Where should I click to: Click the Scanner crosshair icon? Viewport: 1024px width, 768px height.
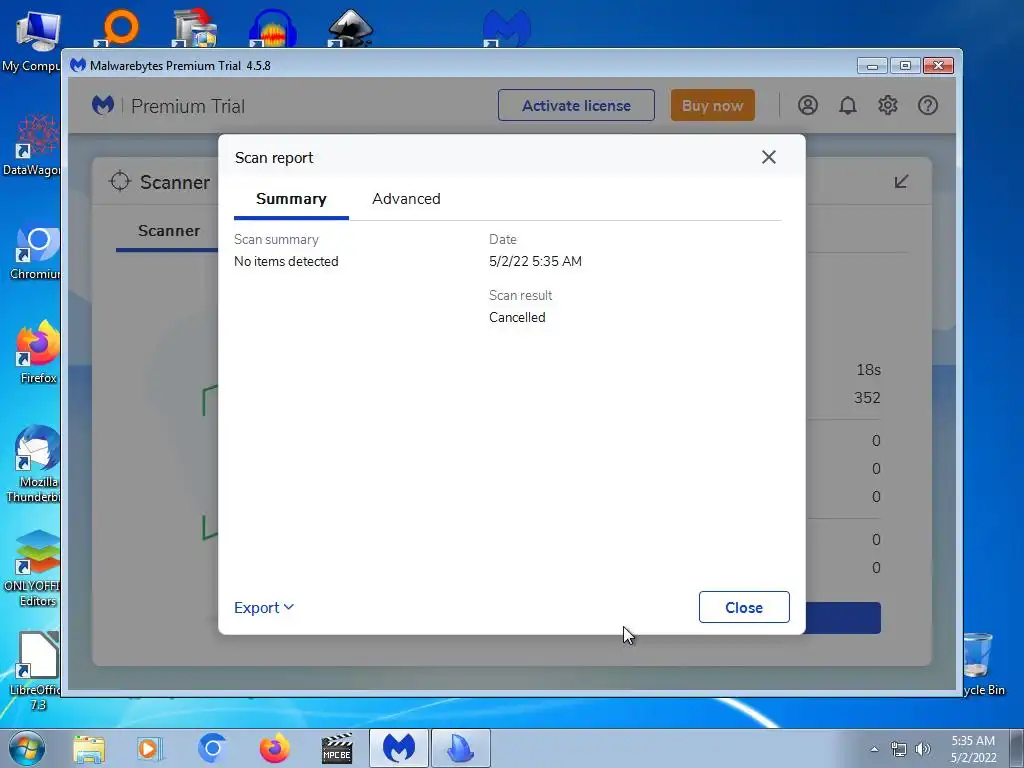pos(120,182)
